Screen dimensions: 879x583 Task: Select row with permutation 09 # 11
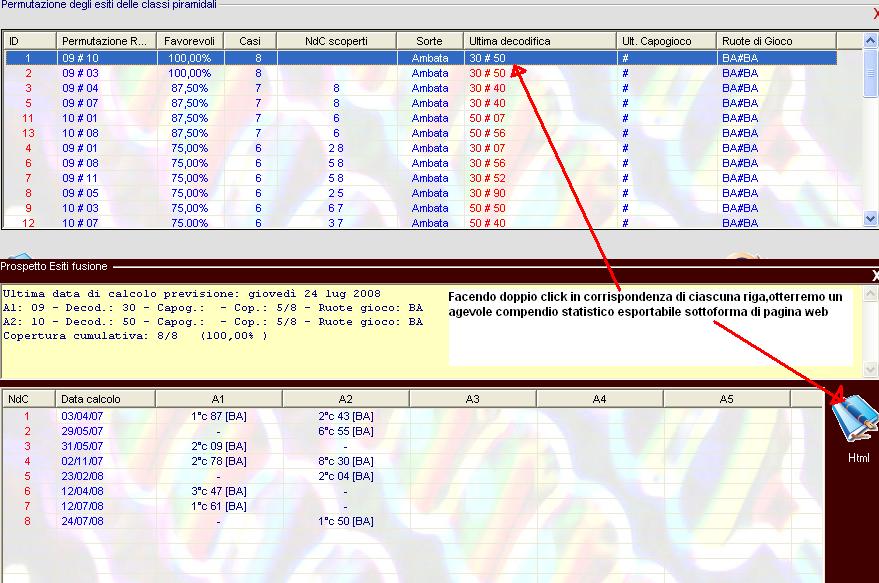pyautogui.click(x=421, y=178)
